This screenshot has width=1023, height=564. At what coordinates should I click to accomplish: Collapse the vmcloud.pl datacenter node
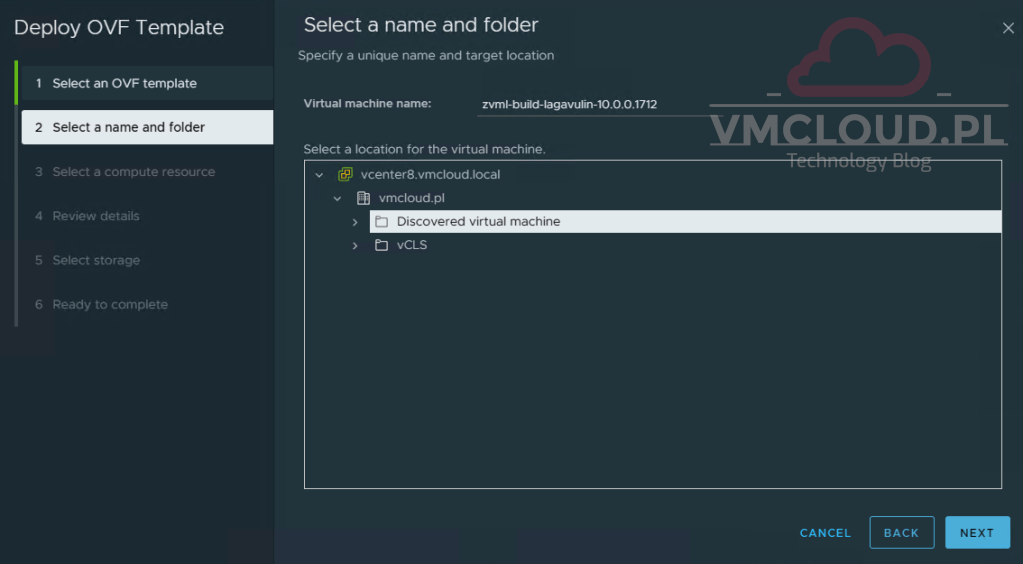tap(338, 198)
